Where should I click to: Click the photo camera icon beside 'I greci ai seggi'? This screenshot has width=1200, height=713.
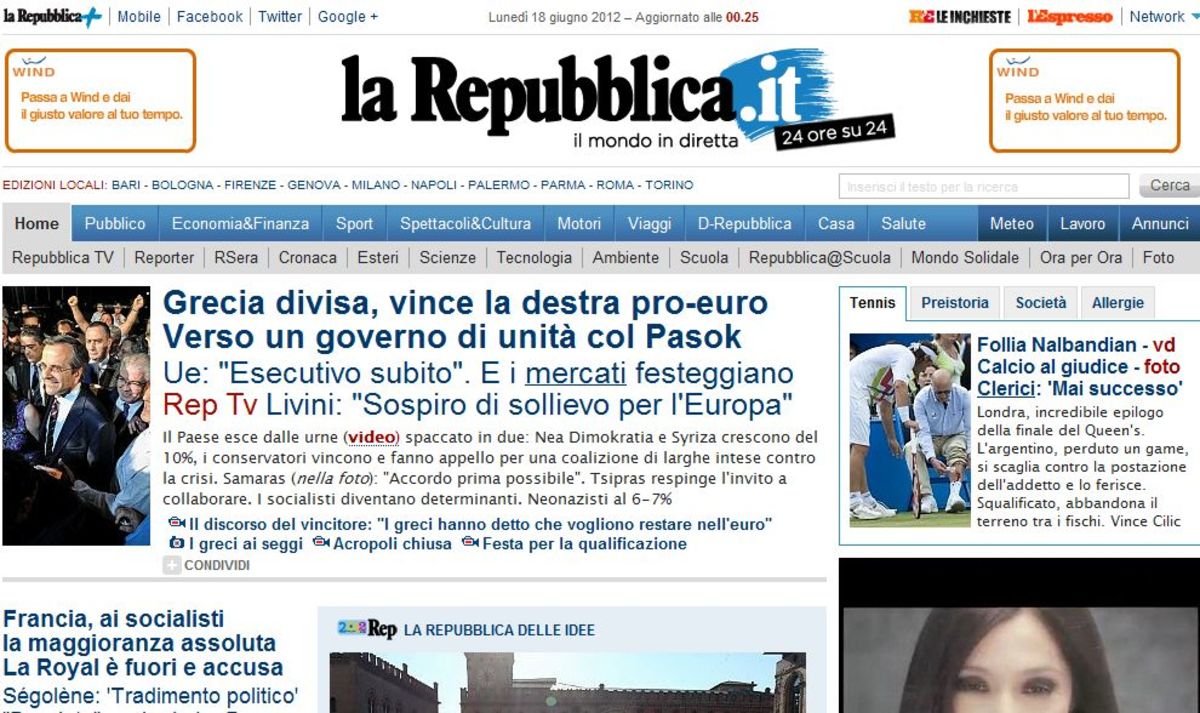coord(176,544)
